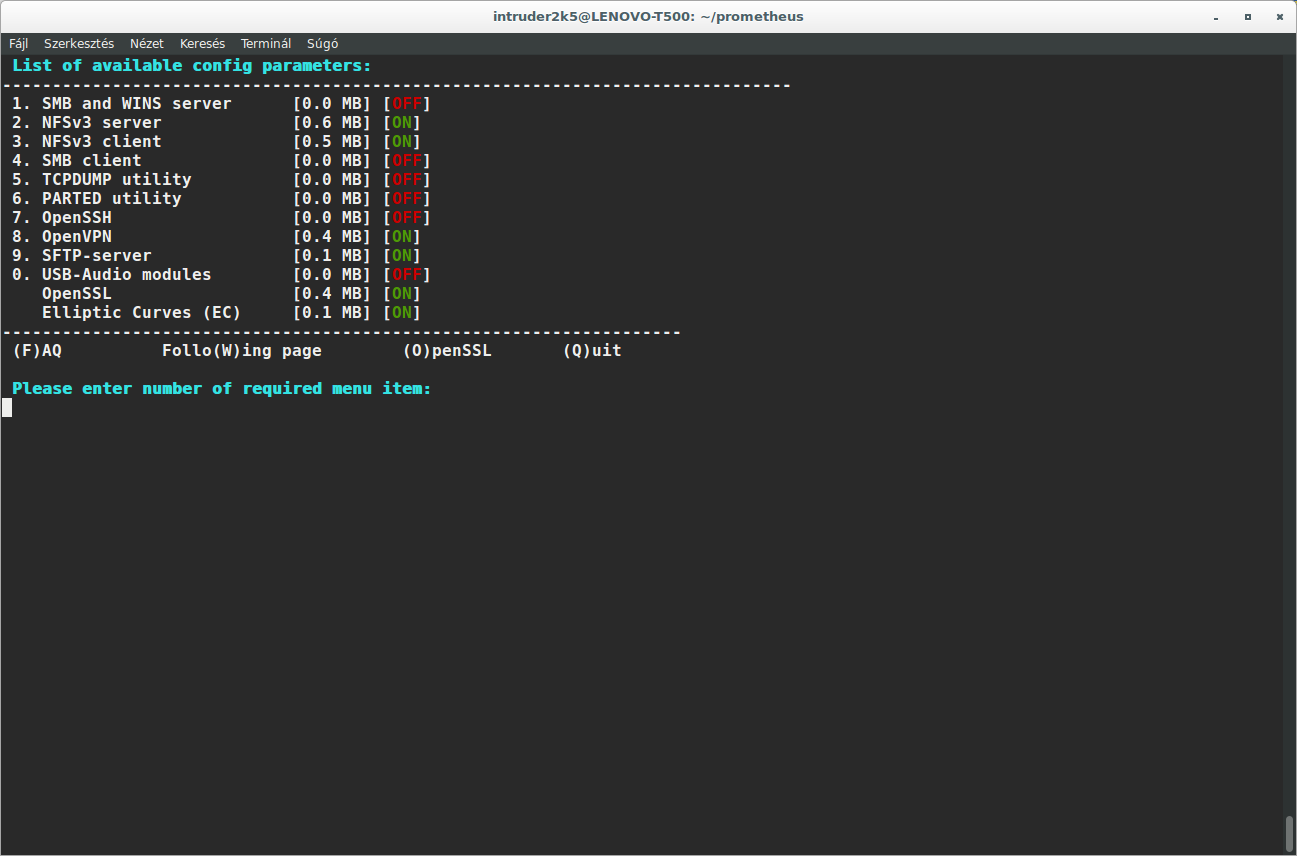
Task: Click the vertical scrollbar handle
Action: tap(1289, 833)
